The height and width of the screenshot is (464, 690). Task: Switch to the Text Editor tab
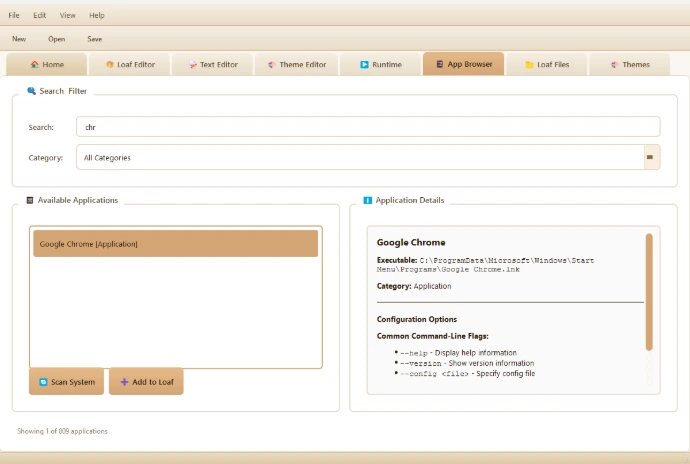pos(213,64)
